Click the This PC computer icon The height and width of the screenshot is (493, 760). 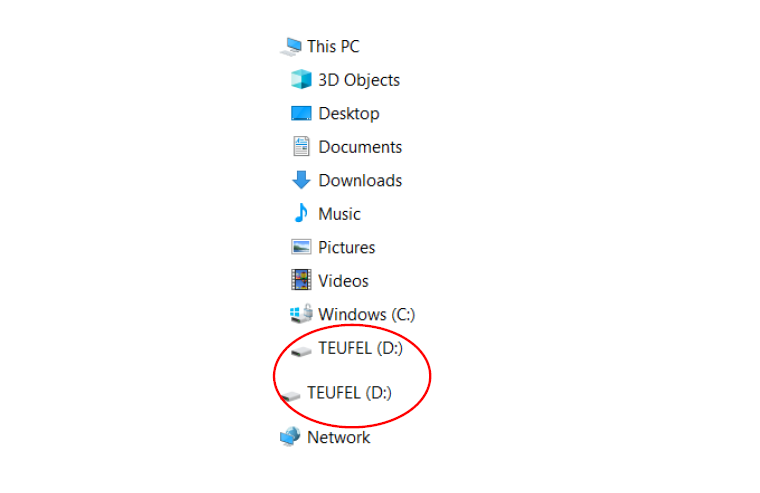click(291, 47)
